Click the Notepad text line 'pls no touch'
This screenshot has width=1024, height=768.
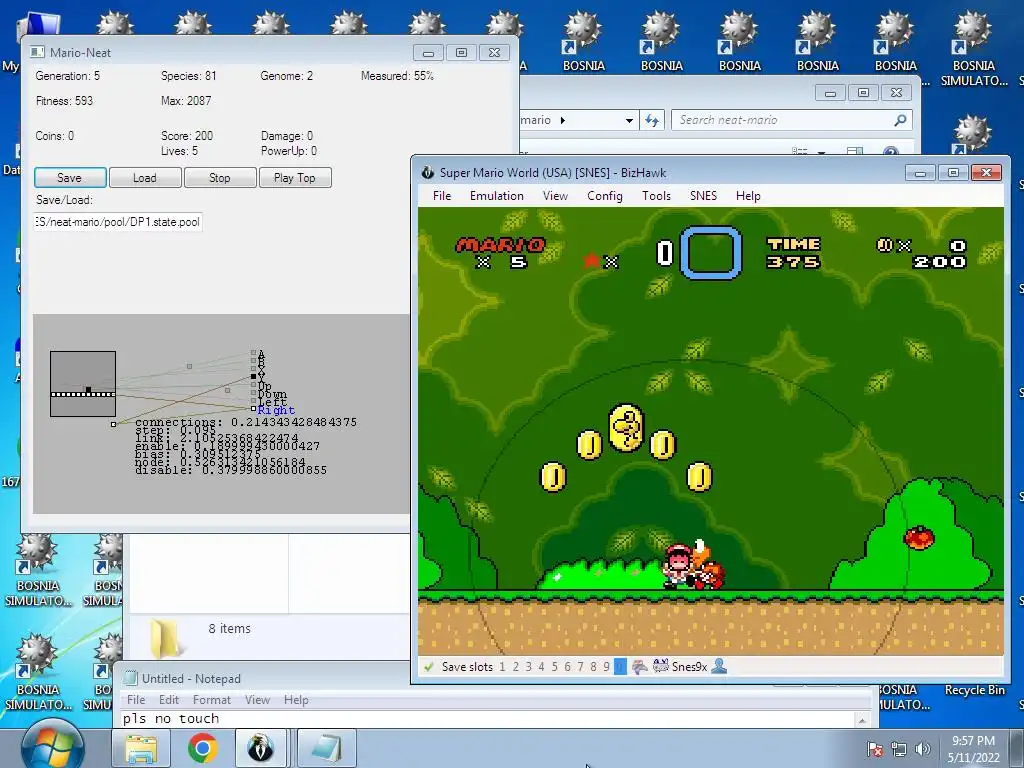click(x=171, y=718)
